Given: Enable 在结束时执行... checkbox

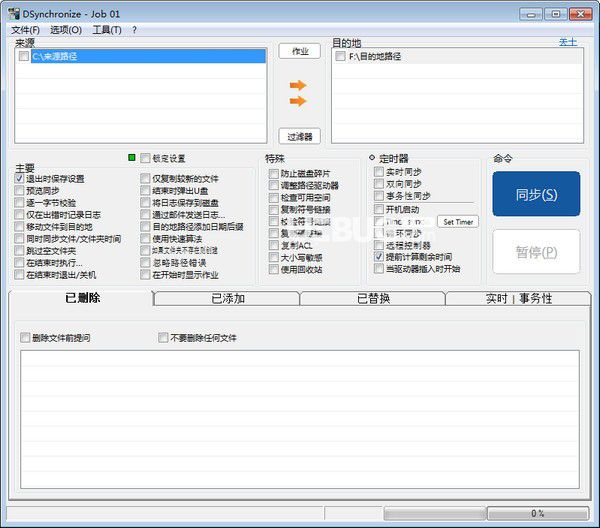Looking at the screenshot, I should (x=19, y=262).
